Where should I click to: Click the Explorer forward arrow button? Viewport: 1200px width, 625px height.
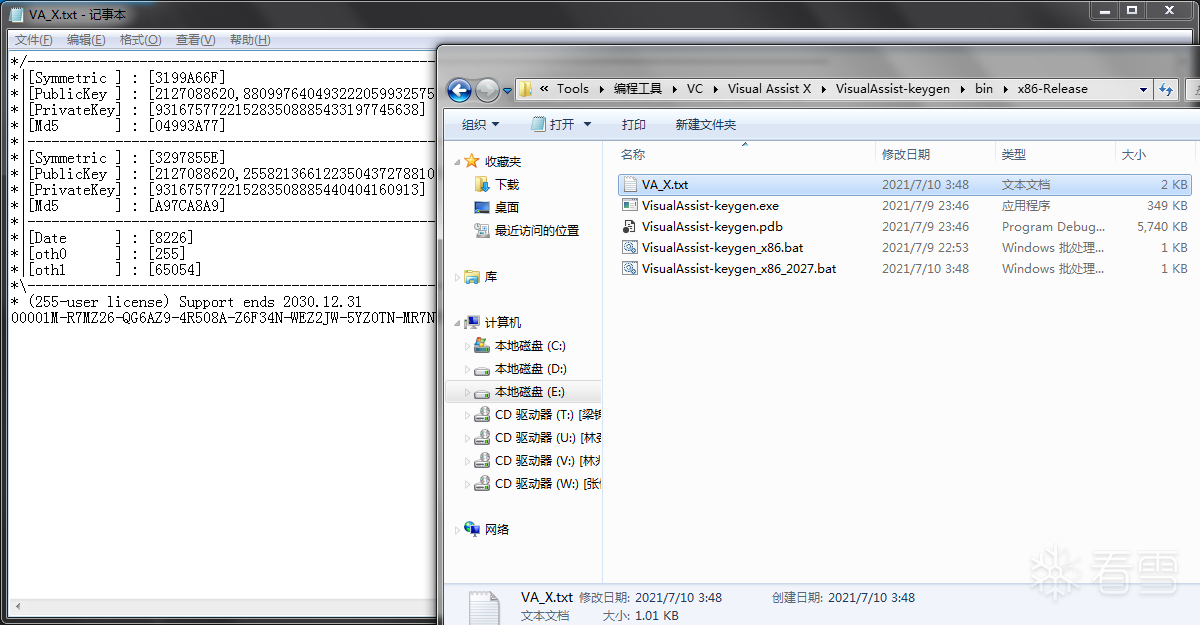487,90
